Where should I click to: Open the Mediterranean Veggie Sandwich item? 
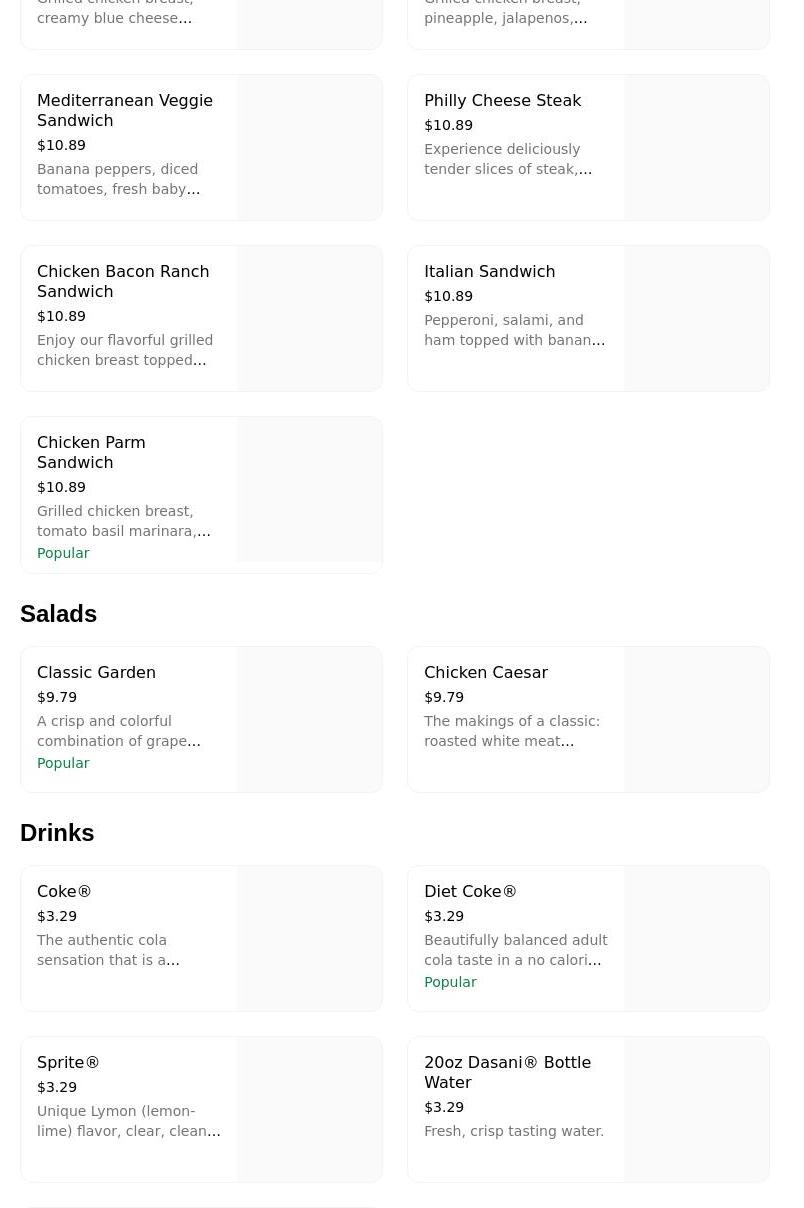click(125, 110)
